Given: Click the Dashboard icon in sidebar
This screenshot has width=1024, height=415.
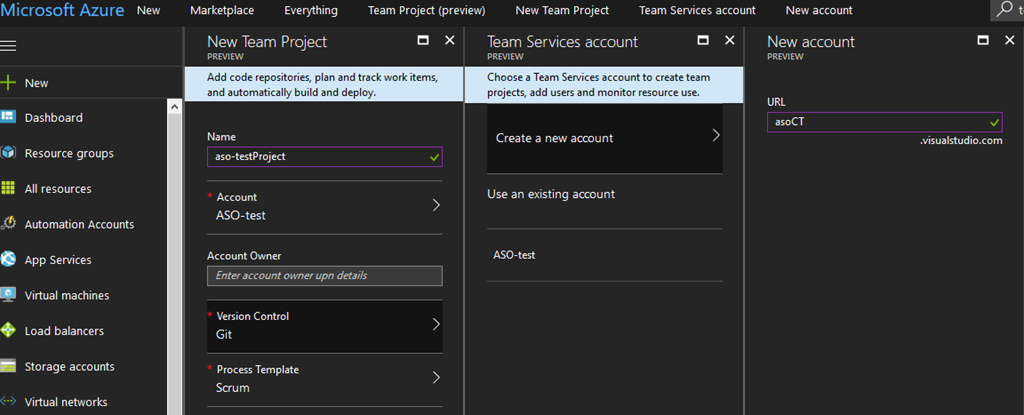Looking at the screenshot, I should pyautogui.click(x=9, y=118).
